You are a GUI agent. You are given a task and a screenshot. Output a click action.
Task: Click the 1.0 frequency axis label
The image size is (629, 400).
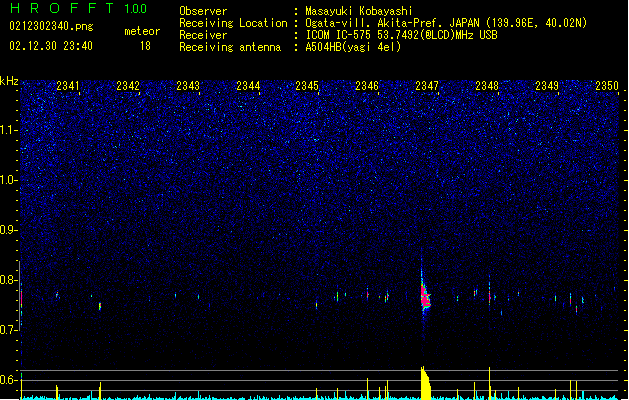9,180
